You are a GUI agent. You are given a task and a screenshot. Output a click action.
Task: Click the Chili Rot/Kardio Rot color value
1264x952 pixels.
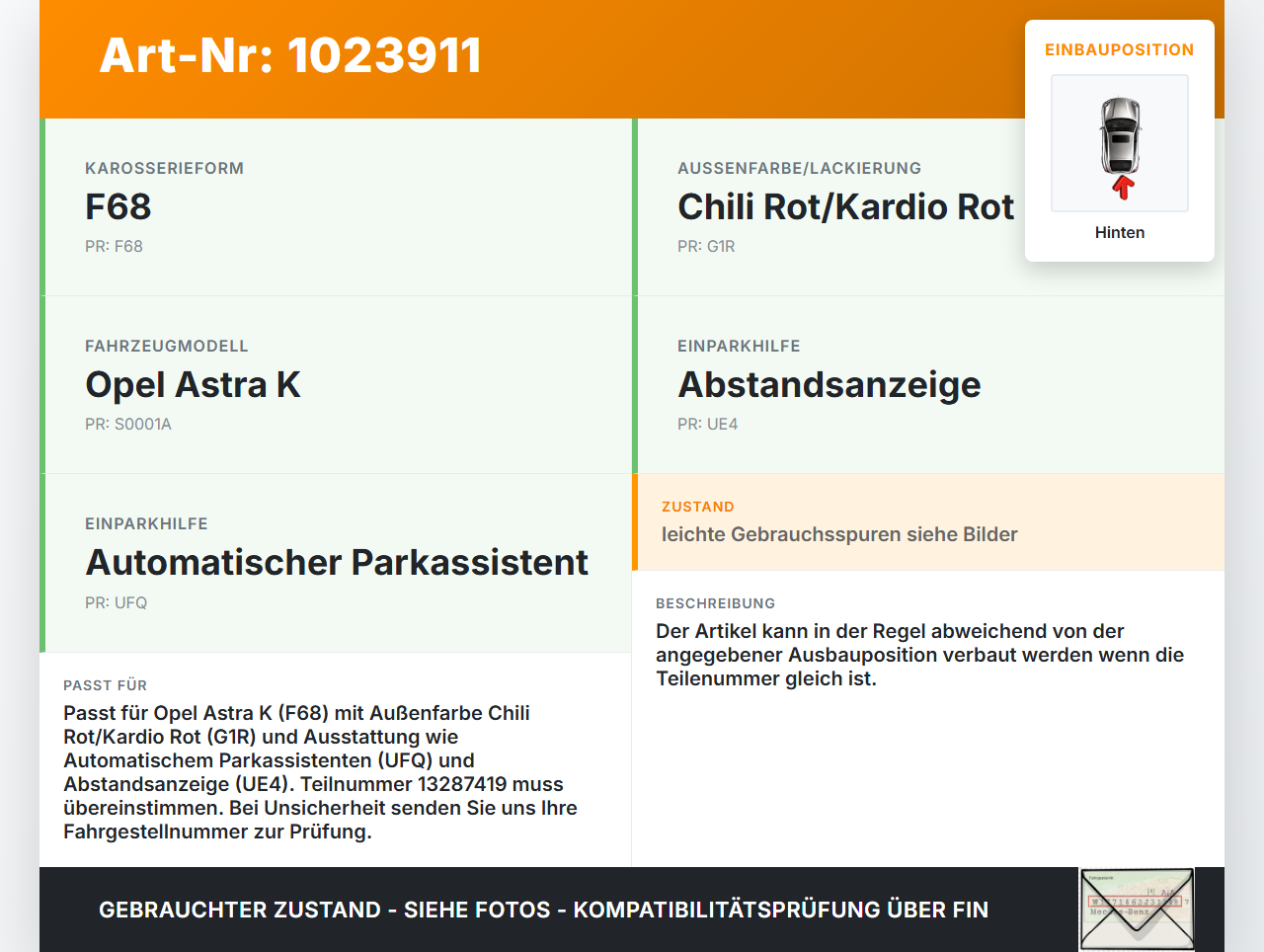pos(845,206)
